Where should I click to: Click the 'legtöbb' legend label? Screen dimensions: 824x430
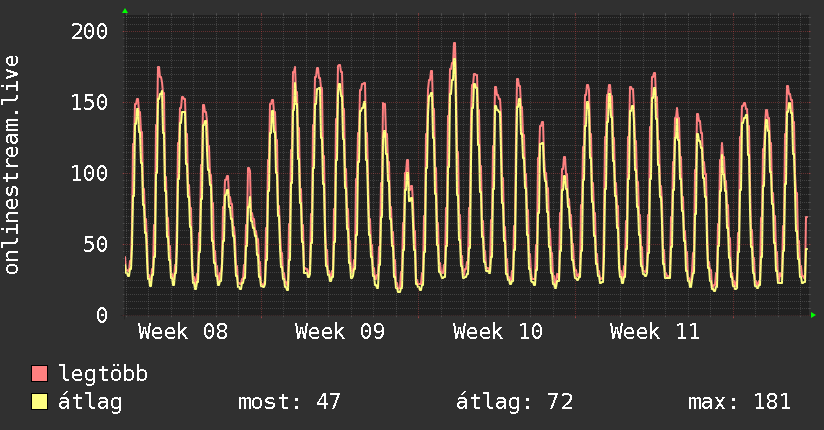pos(103,374)
